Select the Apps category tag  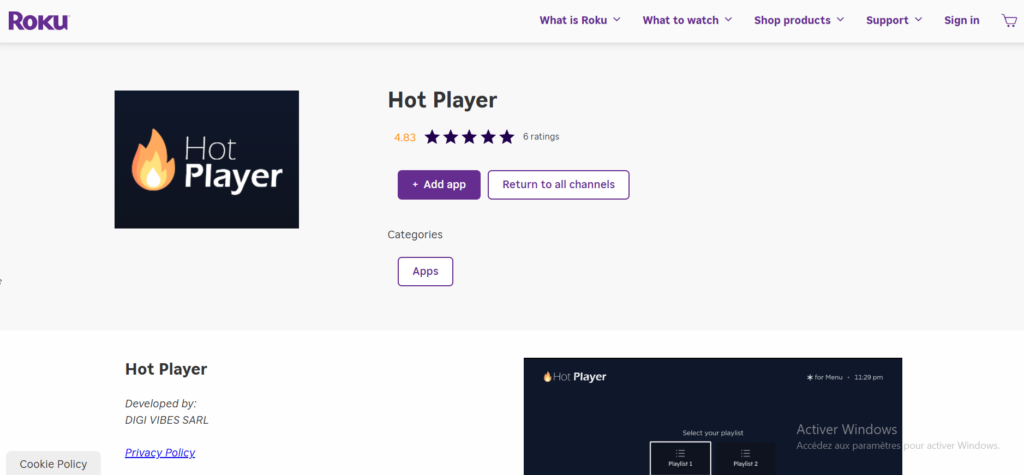pos(425,271)
